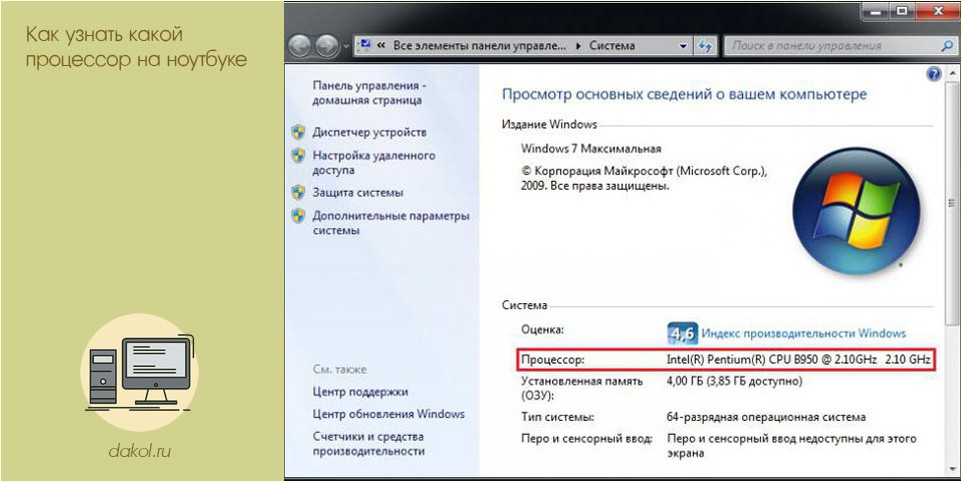Select the 'Система' breadcrumb segment
This screenshot has width=962, height=482.
[612, 46]
